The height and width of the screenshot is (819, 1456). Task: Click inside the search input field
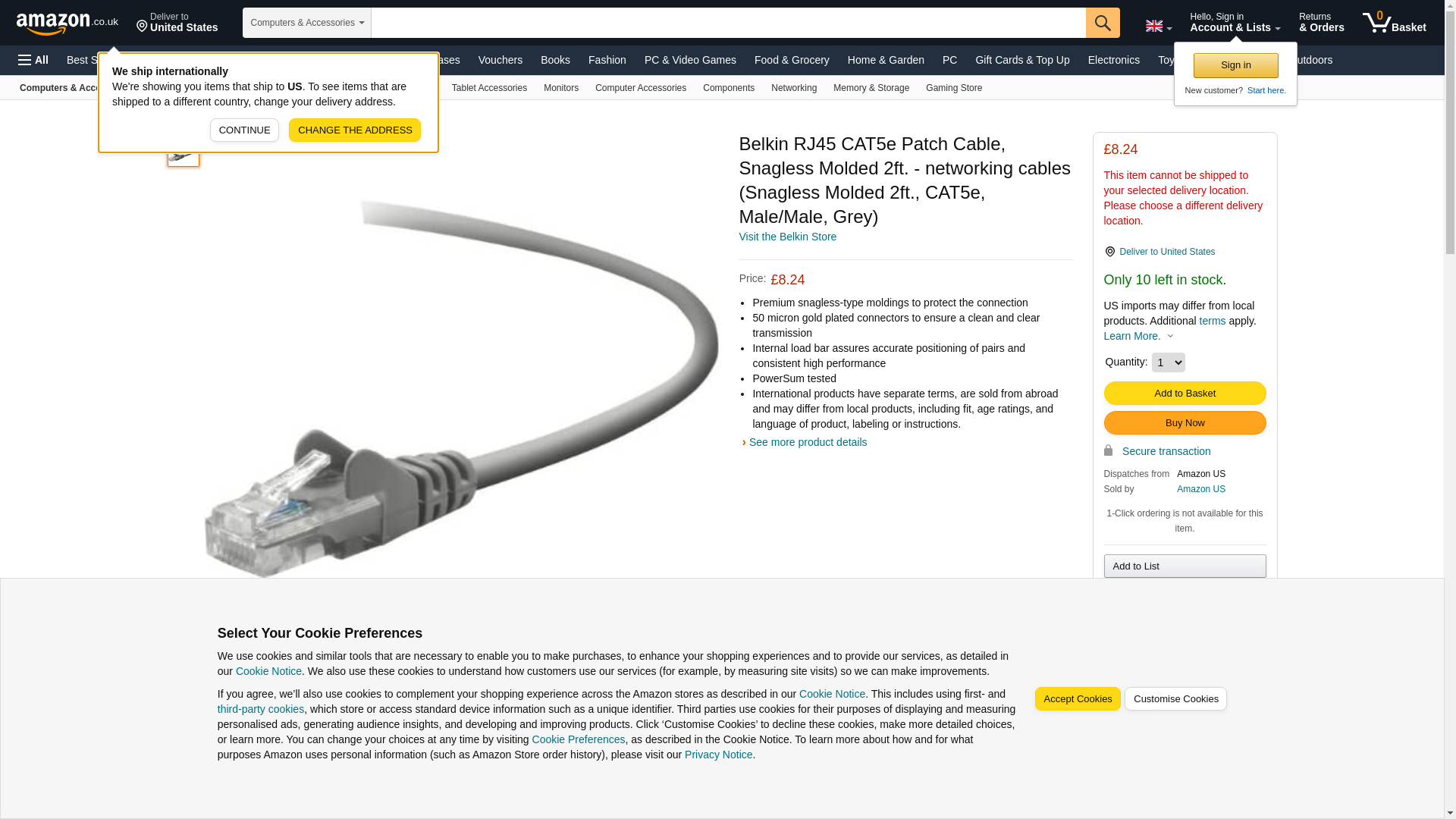(x=728, y=23)
